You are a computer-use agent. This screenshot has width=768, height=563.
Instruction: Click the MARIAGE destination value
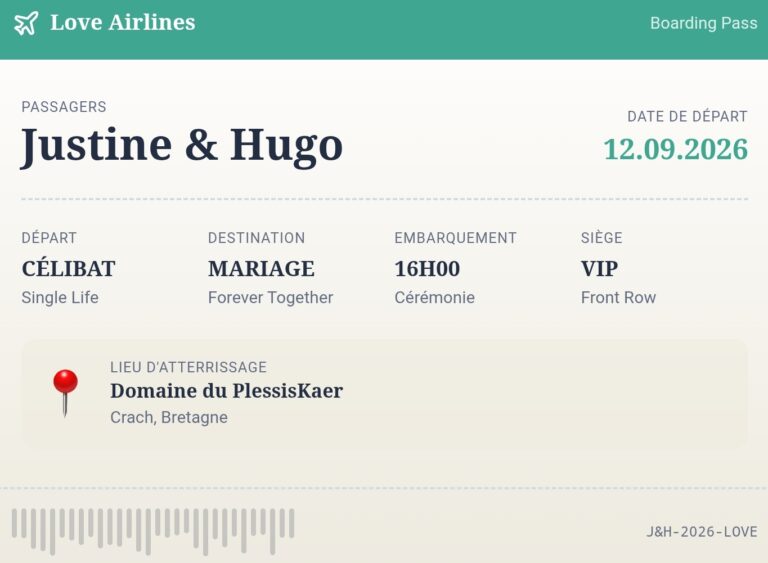(261, 268)
